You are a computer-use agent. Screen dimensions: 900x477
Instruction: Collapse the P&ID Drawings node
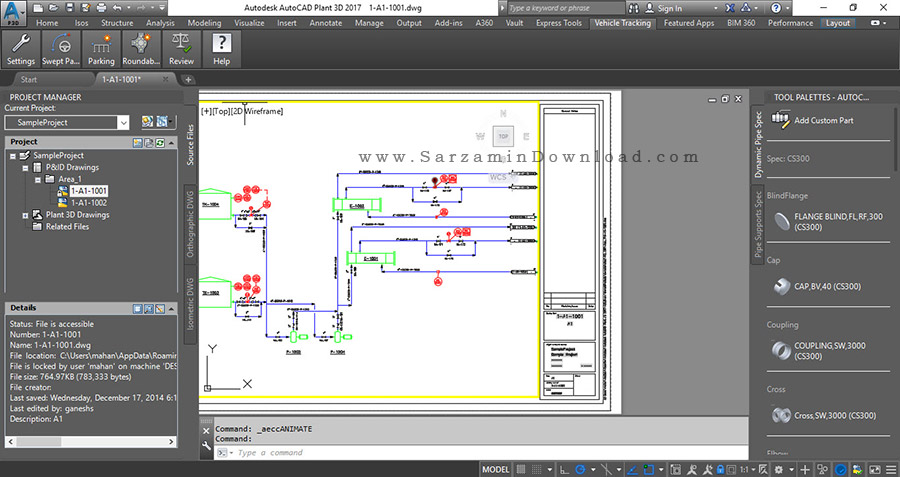click(25, 168)
